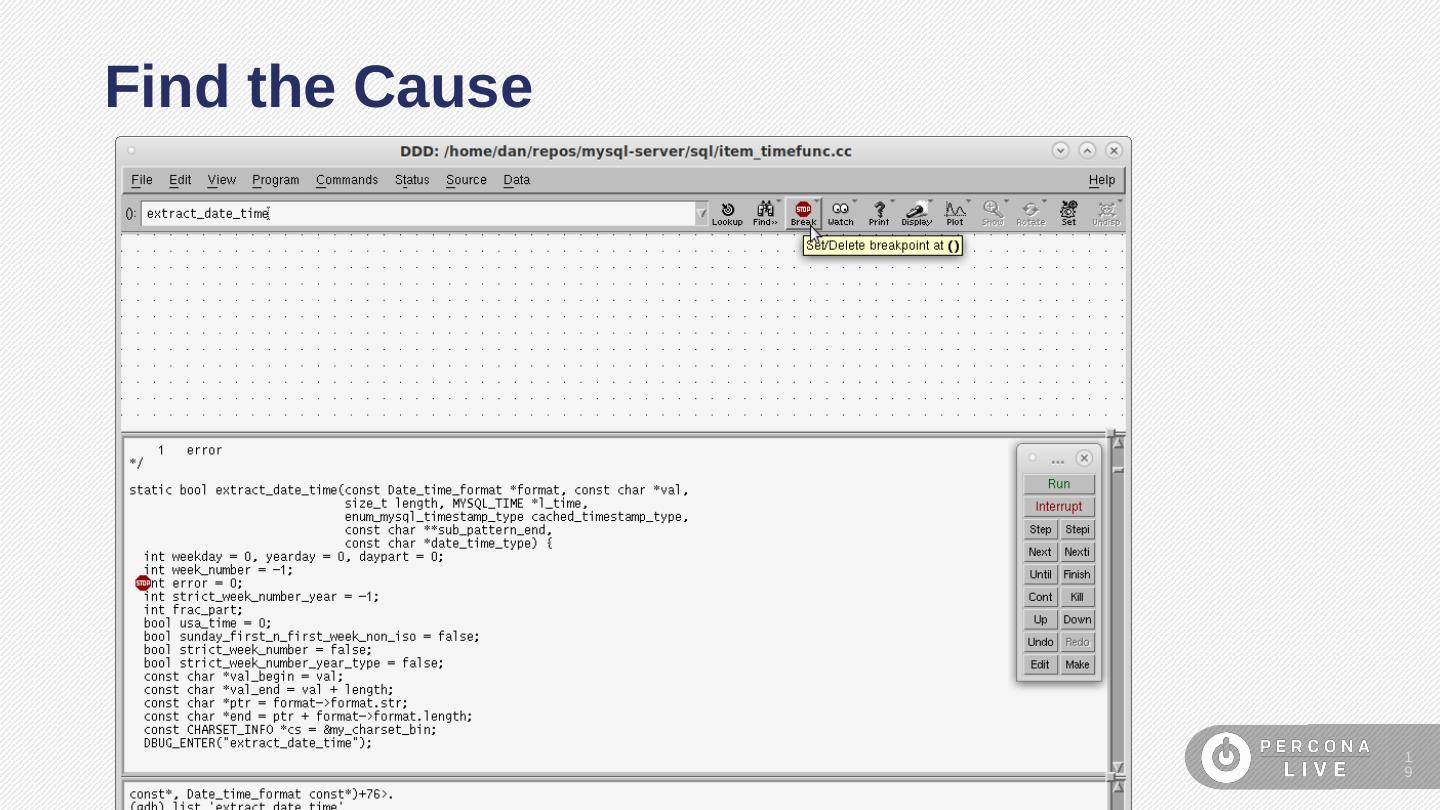Click the Make button
1440x810 pixels.
[x=1077, y=665]
